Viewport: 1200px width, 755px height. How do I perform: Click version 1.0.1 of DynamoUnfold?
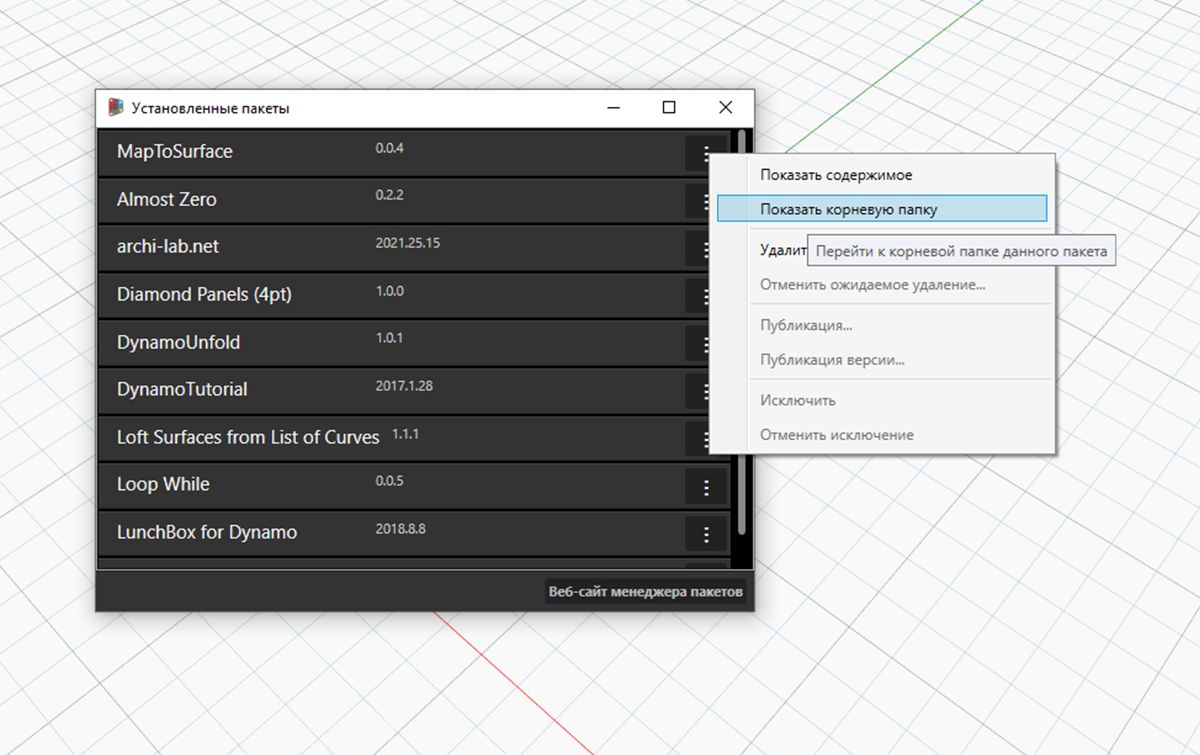pyautogui.click(x=389, y=338)
